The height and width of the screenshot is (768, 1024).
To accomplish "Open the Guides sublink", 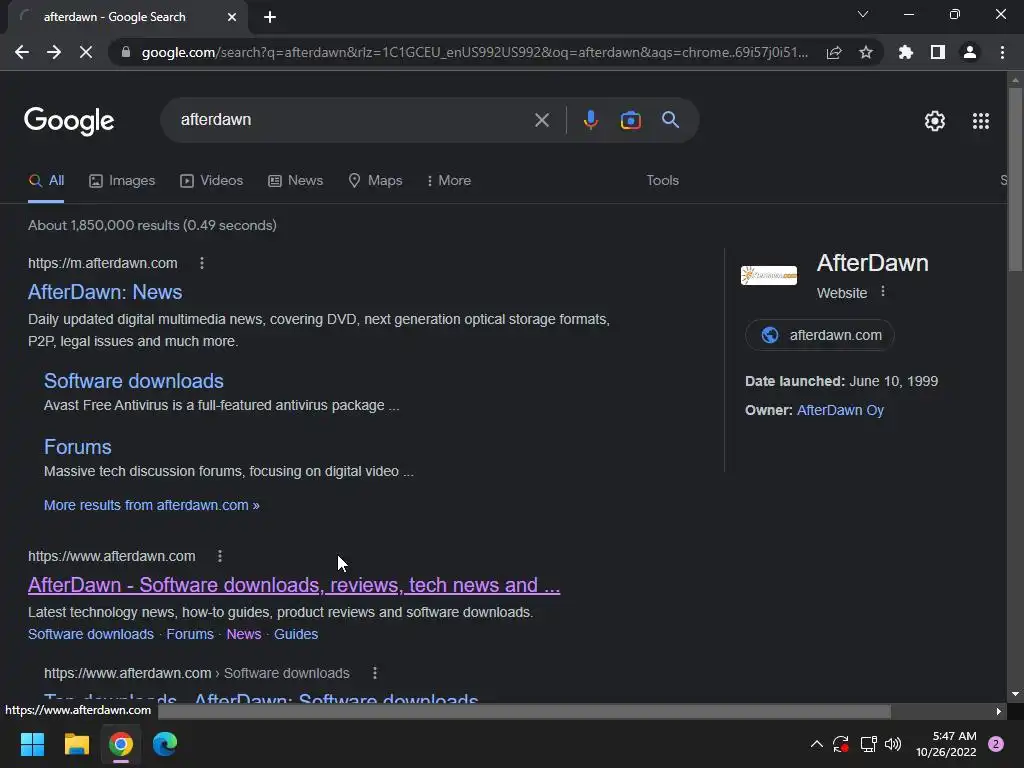I will point(296,634).
